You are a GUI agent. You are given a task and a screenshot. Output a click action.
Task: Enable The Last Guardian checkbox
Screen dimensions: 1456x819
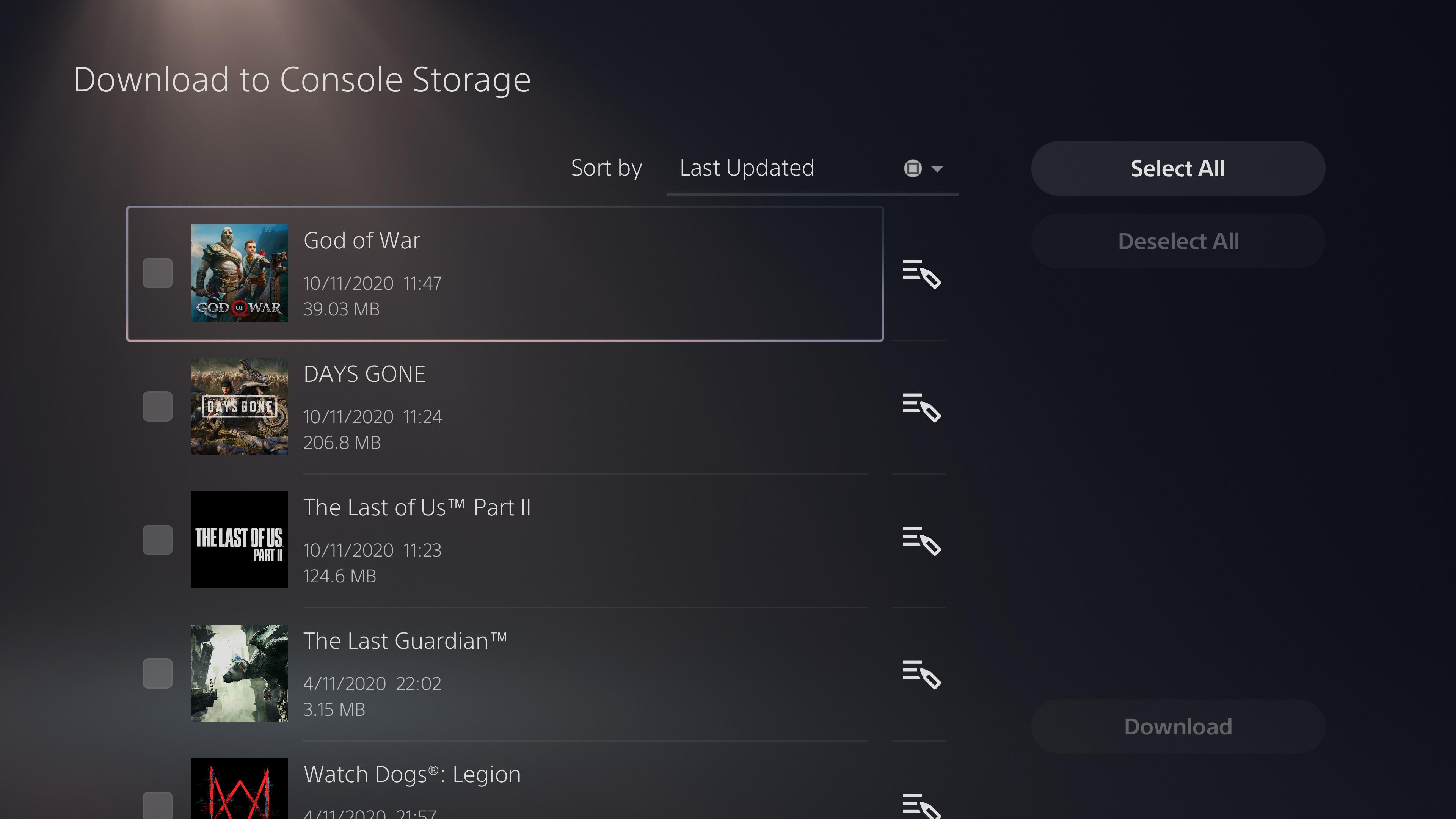[x=157, y=672]
